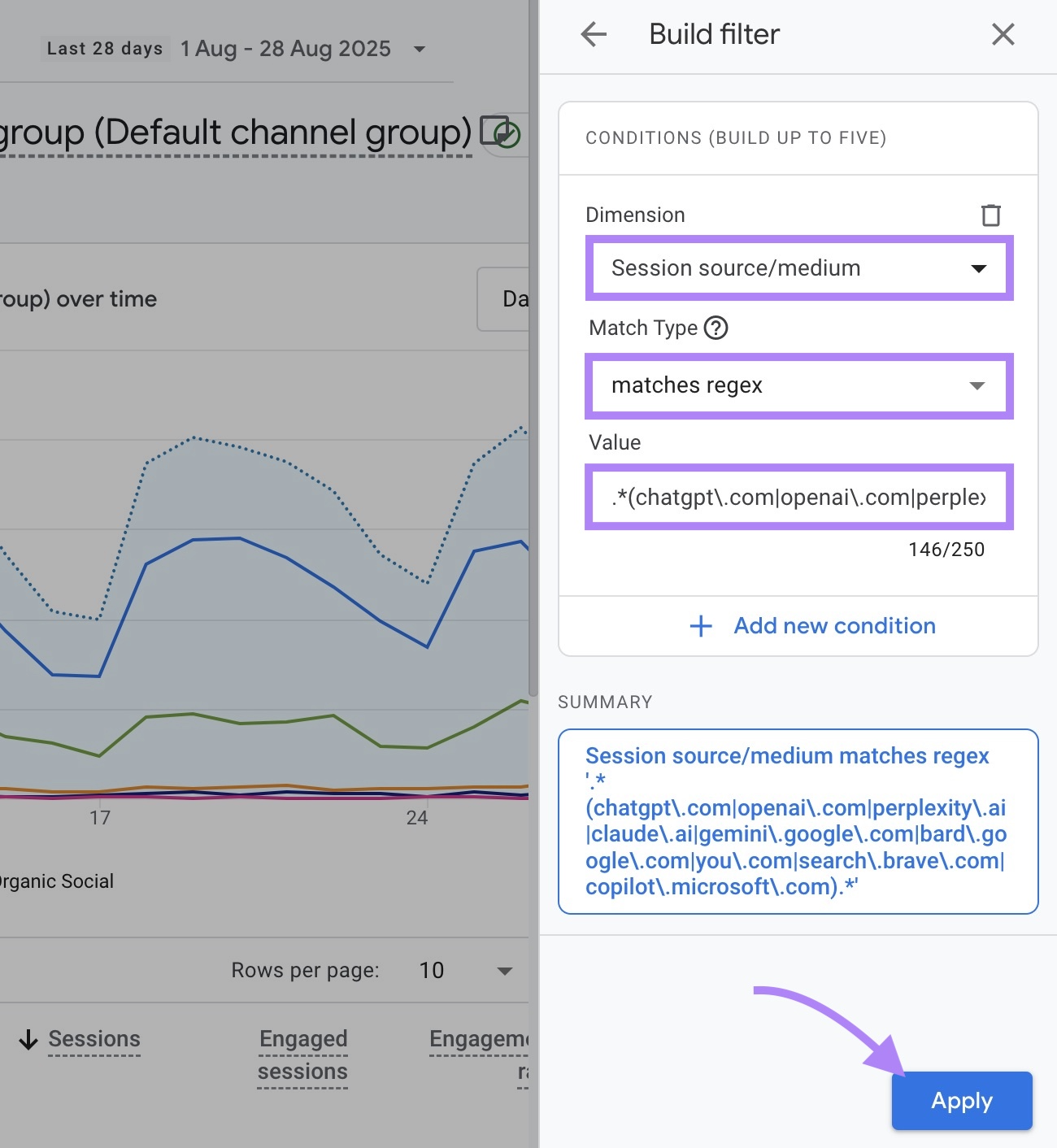Image resolution: width=1057 pixels, height=1148 pixels.
Task: Change the Rows per page dropdown
Action: [x=466, y=971]
